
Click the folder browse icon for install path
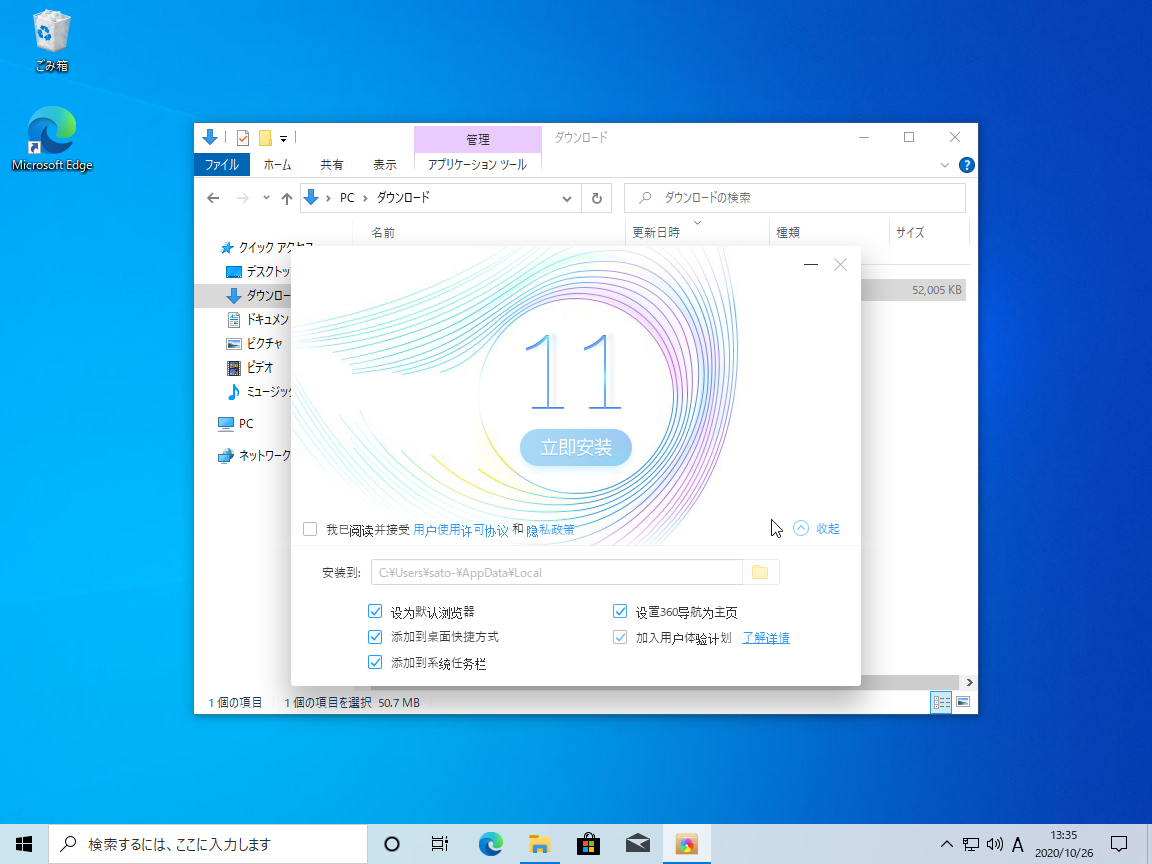[x=760, y=572]
